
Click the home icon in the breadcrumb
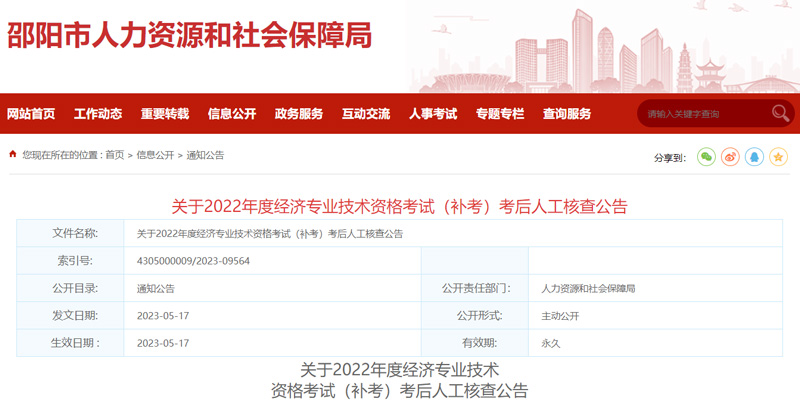pyautogui.click(x=13, y=155)
